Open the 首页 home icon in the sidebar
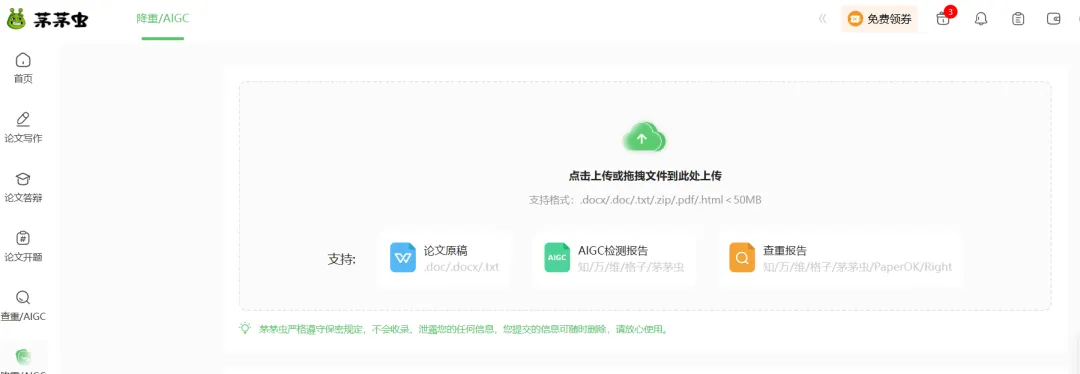This screenshot has width=1080, height=374. click(x=23, y=59)
